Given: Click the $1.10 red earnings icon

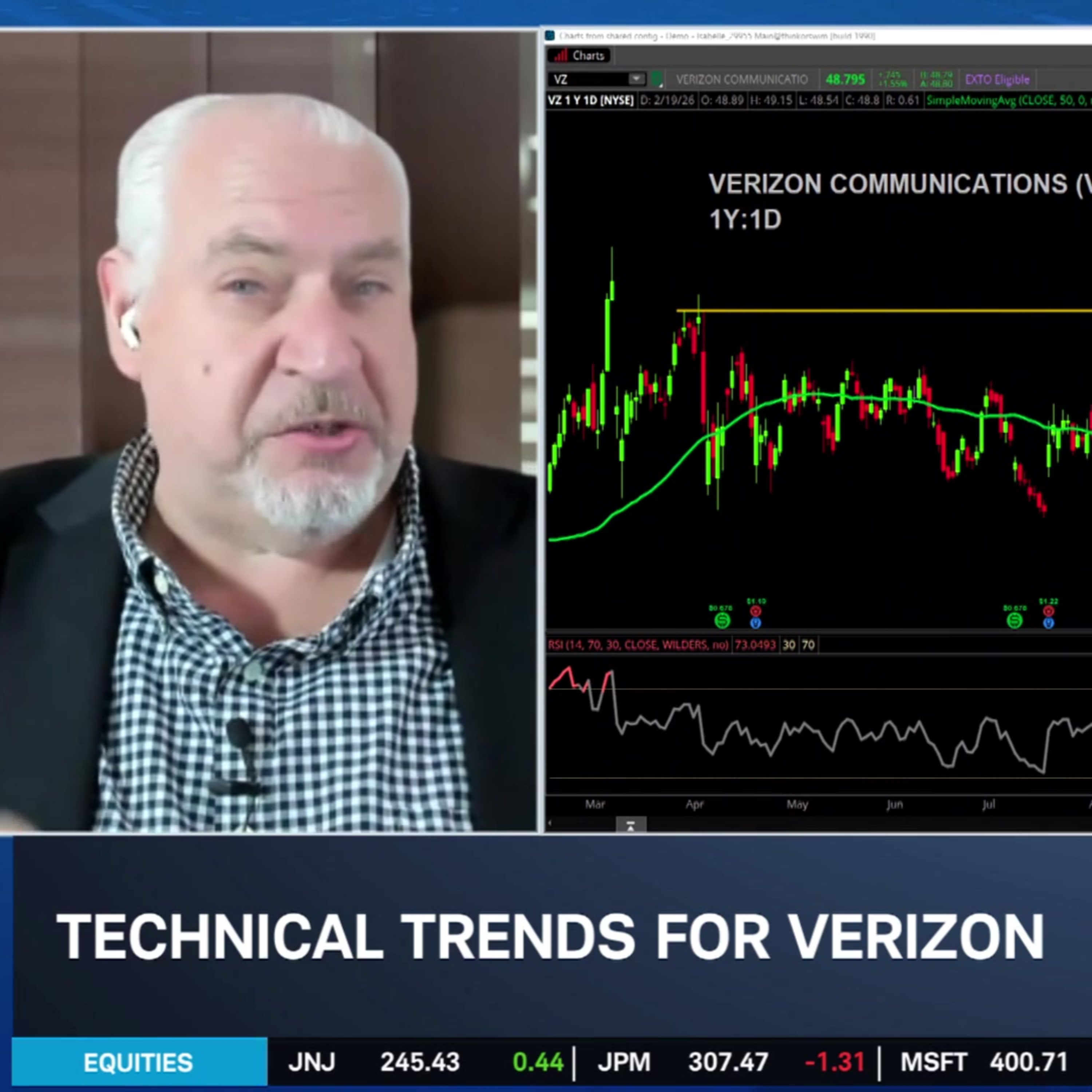Looking at the screenshot, I should [756, 611].
